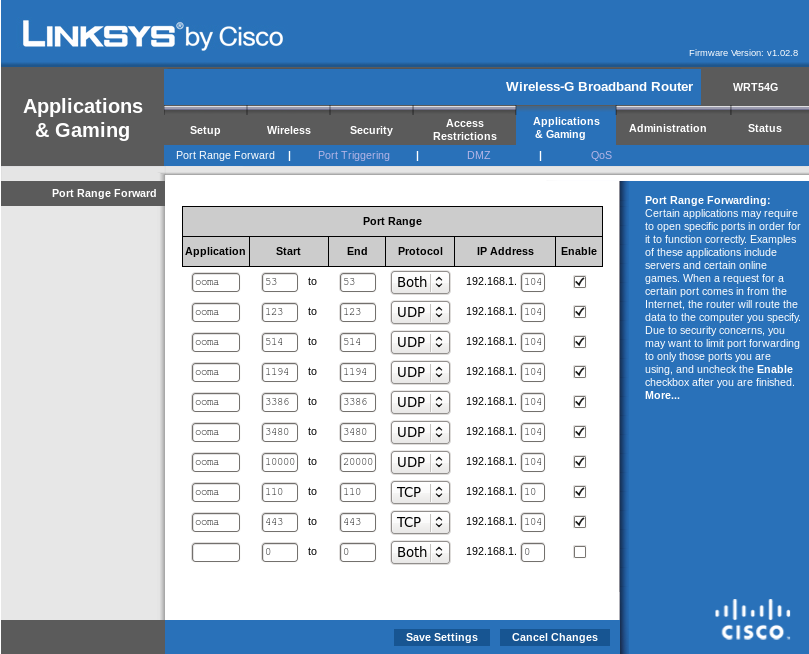Change protocol on port 110 TCP row

click(x=420, y=492)
